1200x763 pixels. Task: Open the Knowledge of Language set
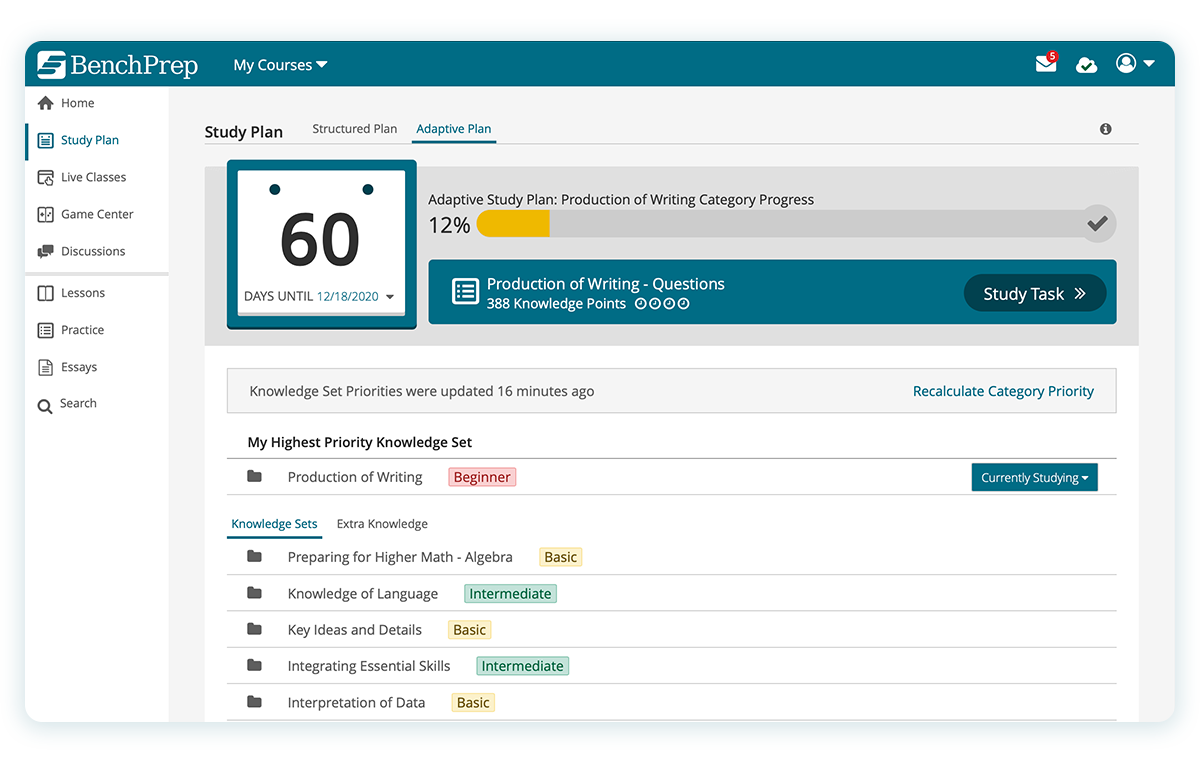click(363, 594)
